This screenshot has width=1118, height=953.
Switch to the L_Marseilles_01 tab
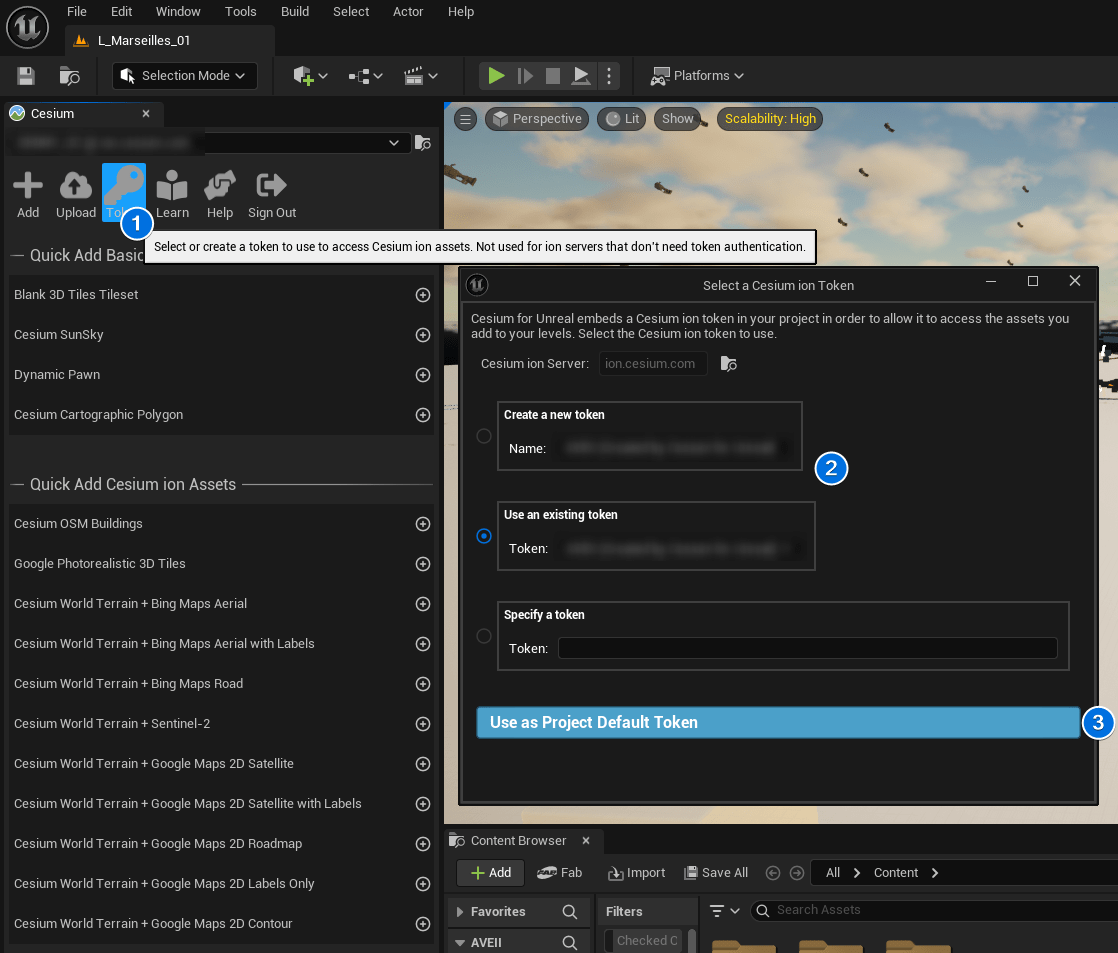coord(144,41)
